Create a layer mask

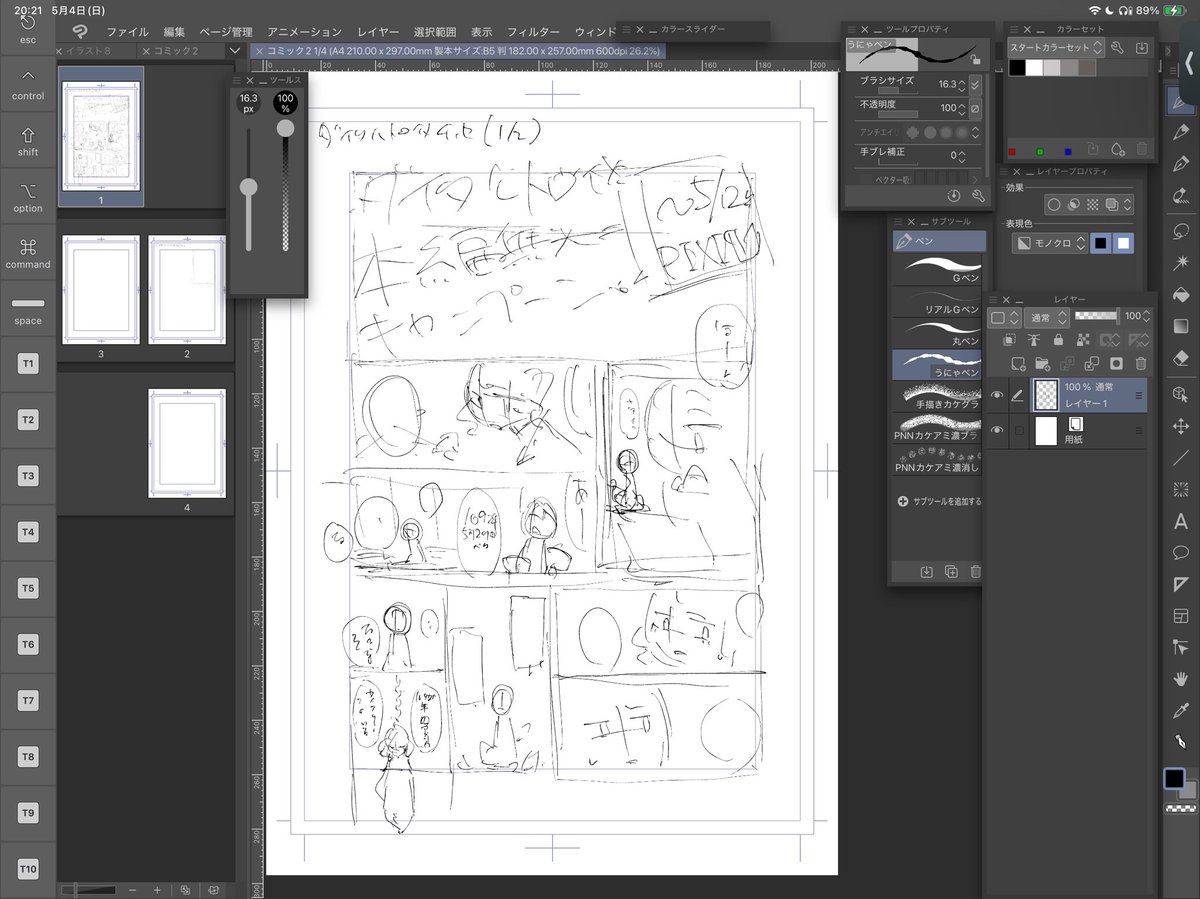point(1116,363)
